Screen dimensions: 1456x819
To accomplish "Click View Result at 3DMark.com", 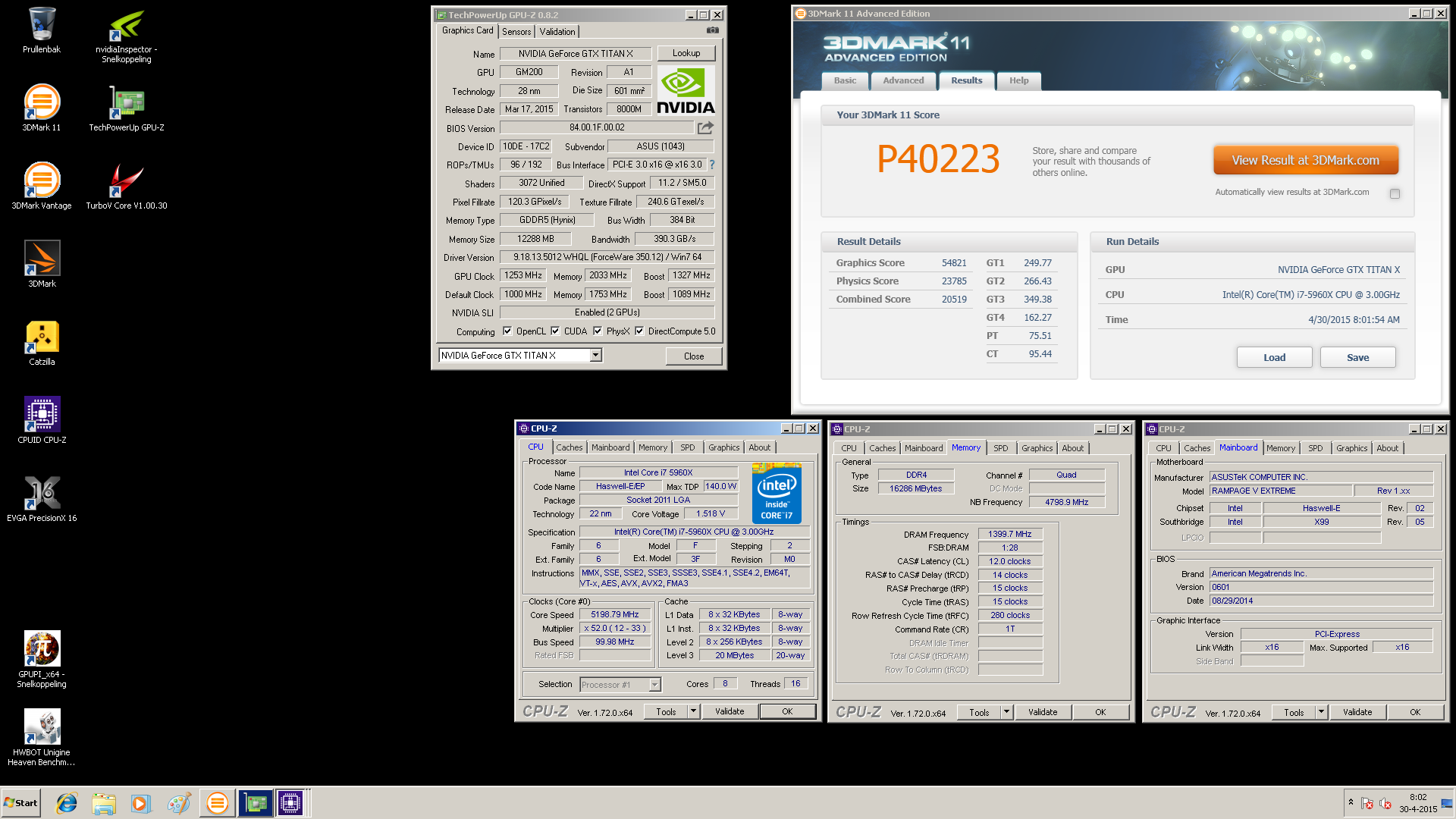I will pyautogui.click(x=1305, y=160).
